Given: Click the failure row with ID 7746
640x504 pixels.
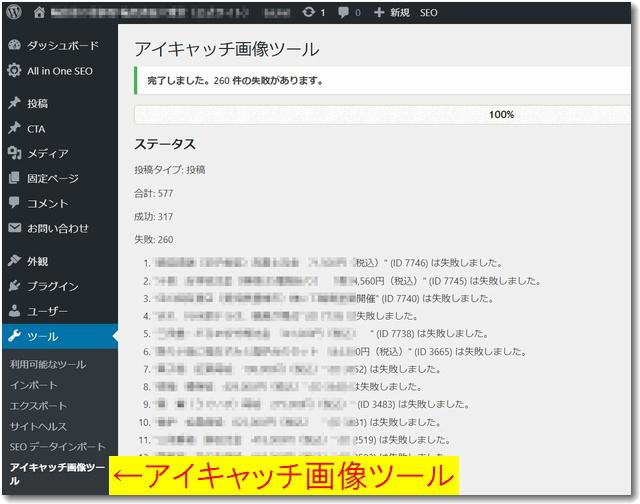Looking at the screenshot, I should 323,262.
